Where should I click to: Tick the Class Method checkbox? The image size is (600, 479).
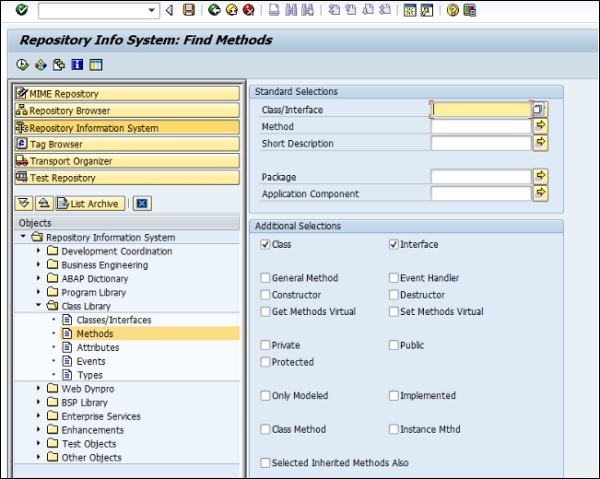pyautogui.click(x=265, y=429)
